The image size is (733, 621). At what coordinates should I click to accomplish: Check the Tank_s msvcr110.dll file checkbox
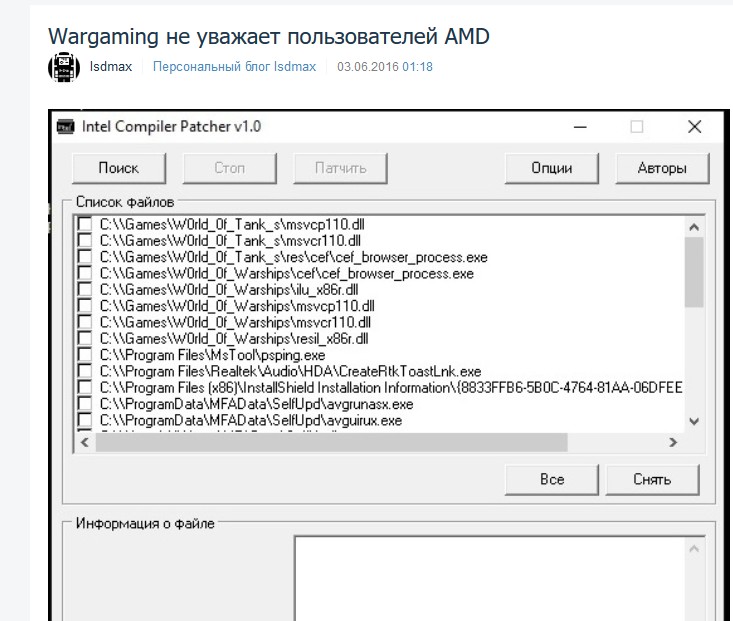85,241
